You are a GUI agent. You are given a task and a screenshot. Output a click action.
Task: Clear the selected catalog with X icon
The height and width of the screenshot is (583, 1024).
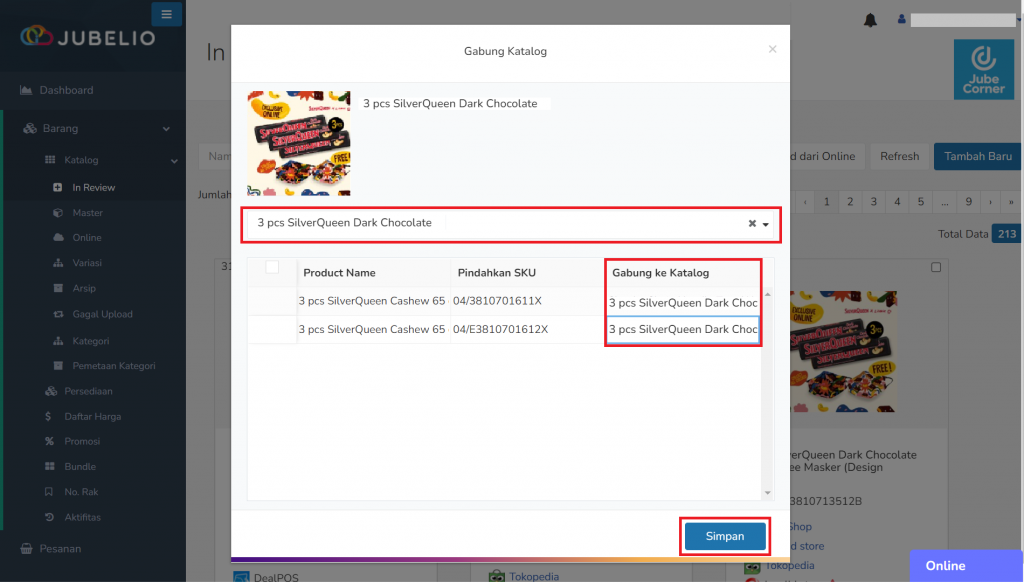[x=752, y=223]
